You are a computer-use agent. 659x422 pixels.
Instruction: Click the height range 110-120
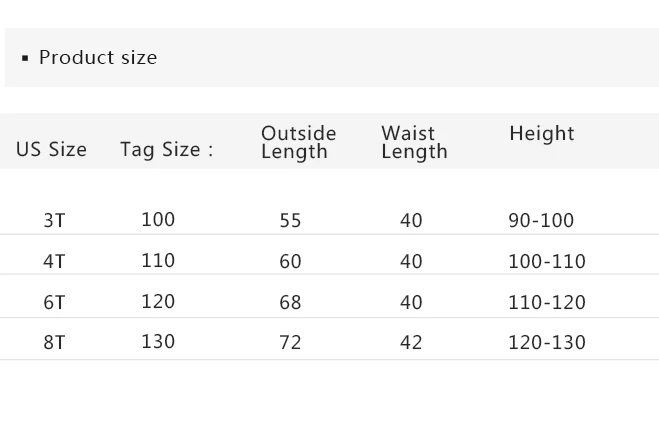tap(546, 302)
